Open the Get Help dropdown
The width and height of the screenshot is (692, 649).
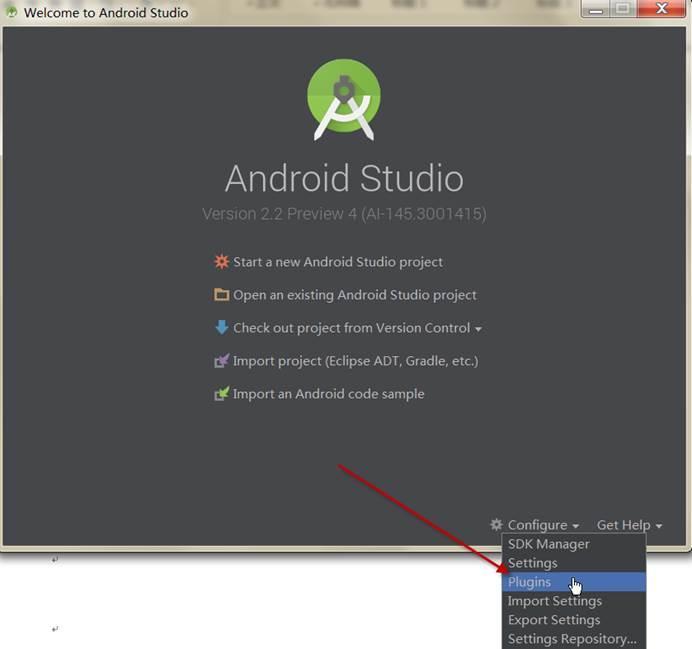point(629,525)
